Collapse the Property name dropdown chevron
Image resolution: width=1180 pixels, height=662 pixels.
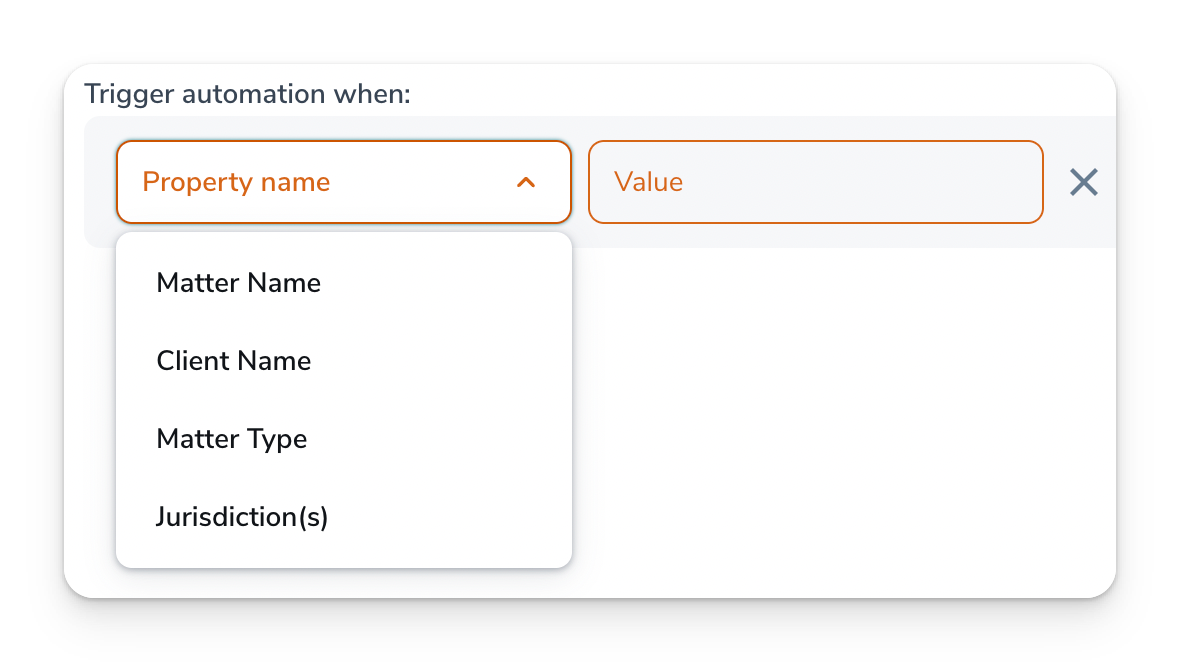[526, 183]
